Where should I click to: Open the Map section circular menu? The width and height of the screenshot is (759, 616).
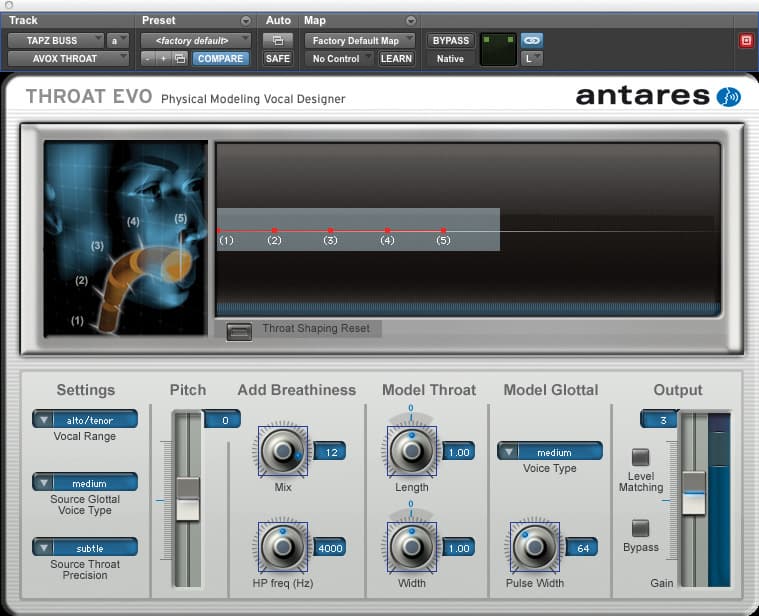411,20
